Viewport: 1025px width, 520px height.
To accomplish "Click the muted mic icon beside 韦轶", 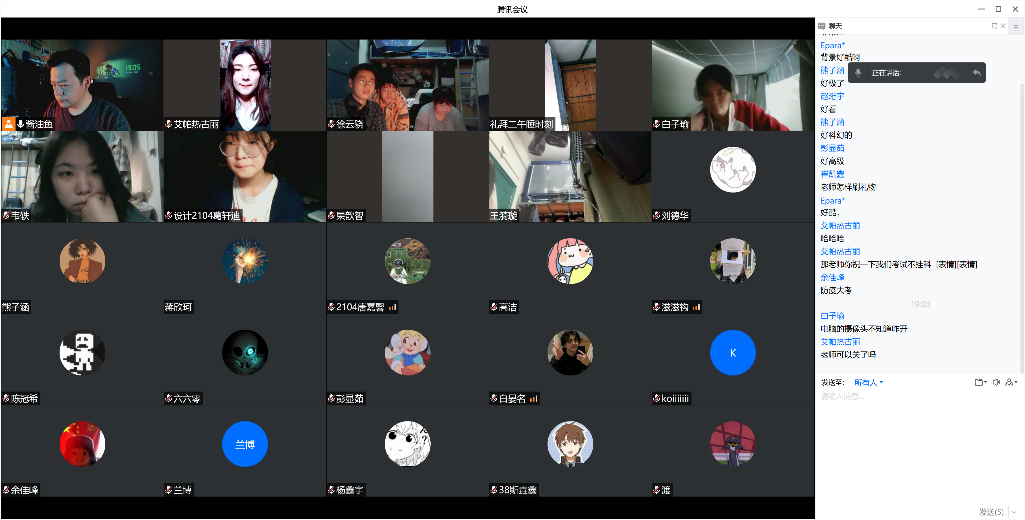I will (7, 215).
